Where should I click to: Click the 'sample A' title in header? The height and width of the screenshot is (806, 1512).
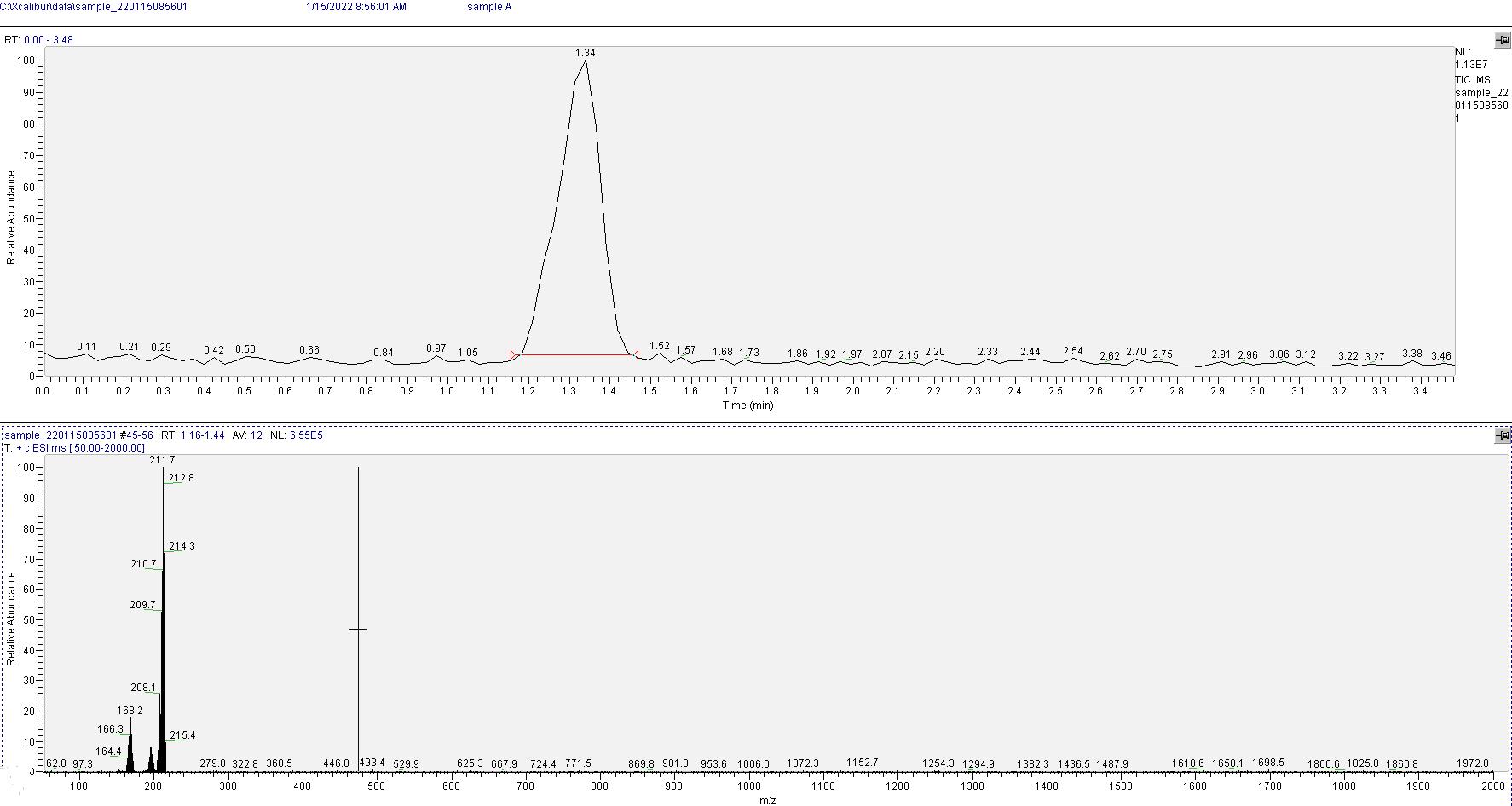point(489,7)
